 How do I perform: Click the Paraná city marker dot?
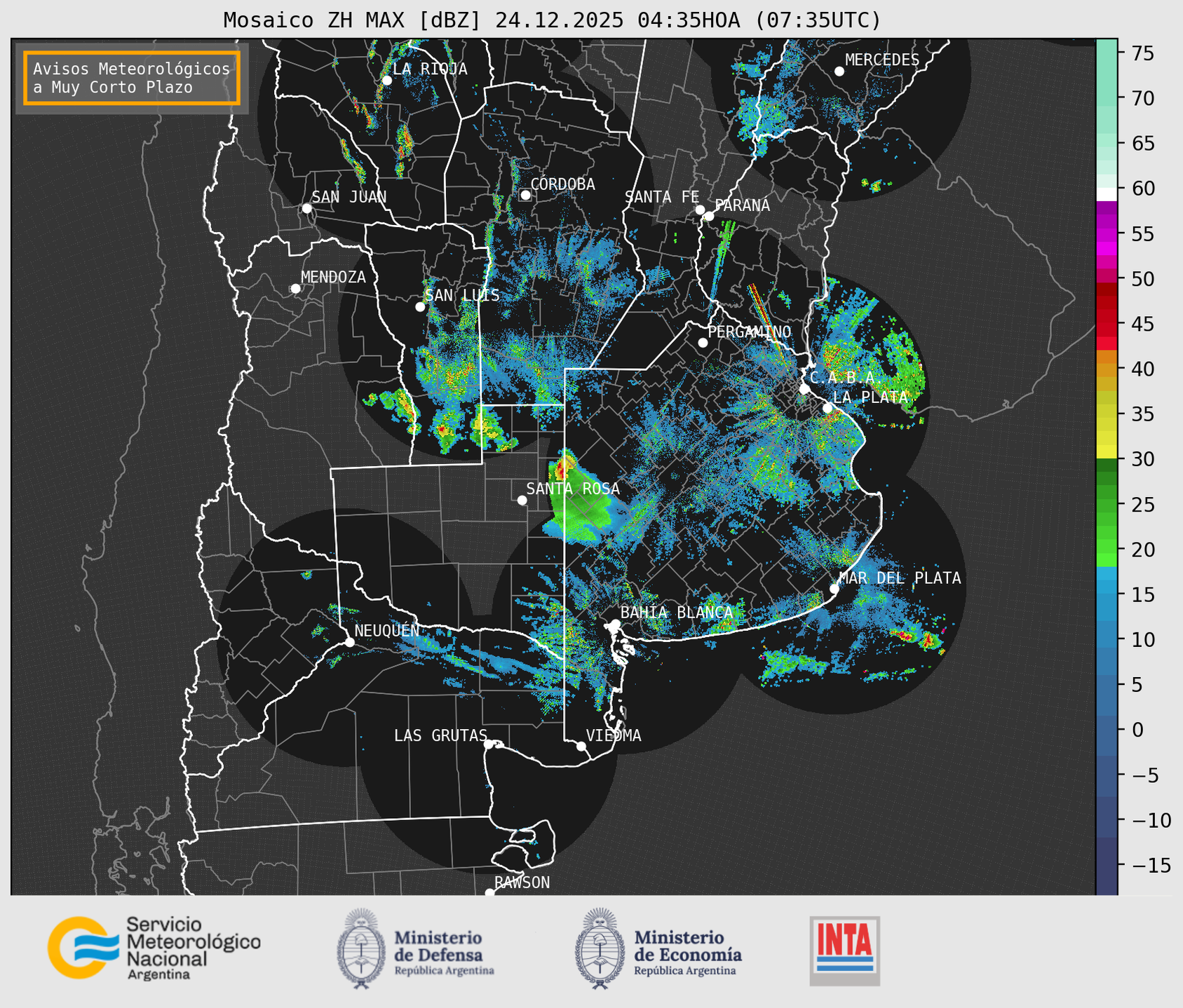click(x=709, y=216)
